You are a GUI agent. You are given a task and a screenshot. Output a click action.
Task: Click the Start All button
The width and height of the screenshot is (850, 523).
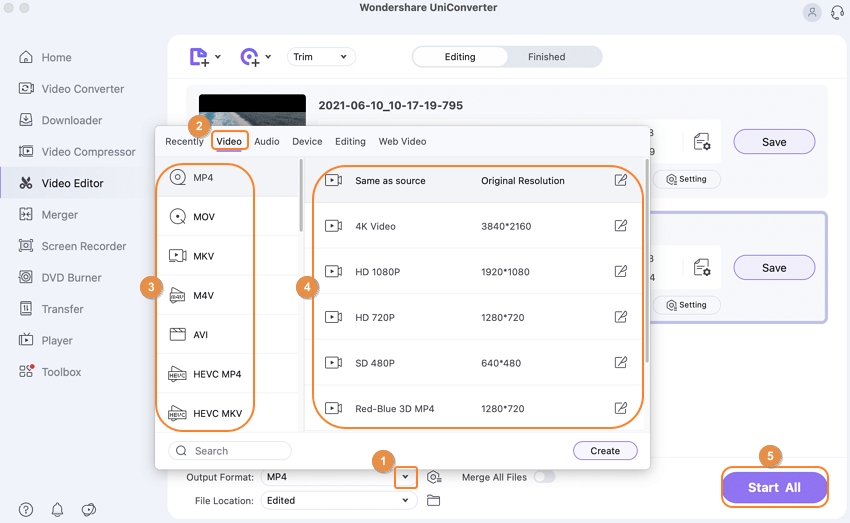(x=774, y=488)
